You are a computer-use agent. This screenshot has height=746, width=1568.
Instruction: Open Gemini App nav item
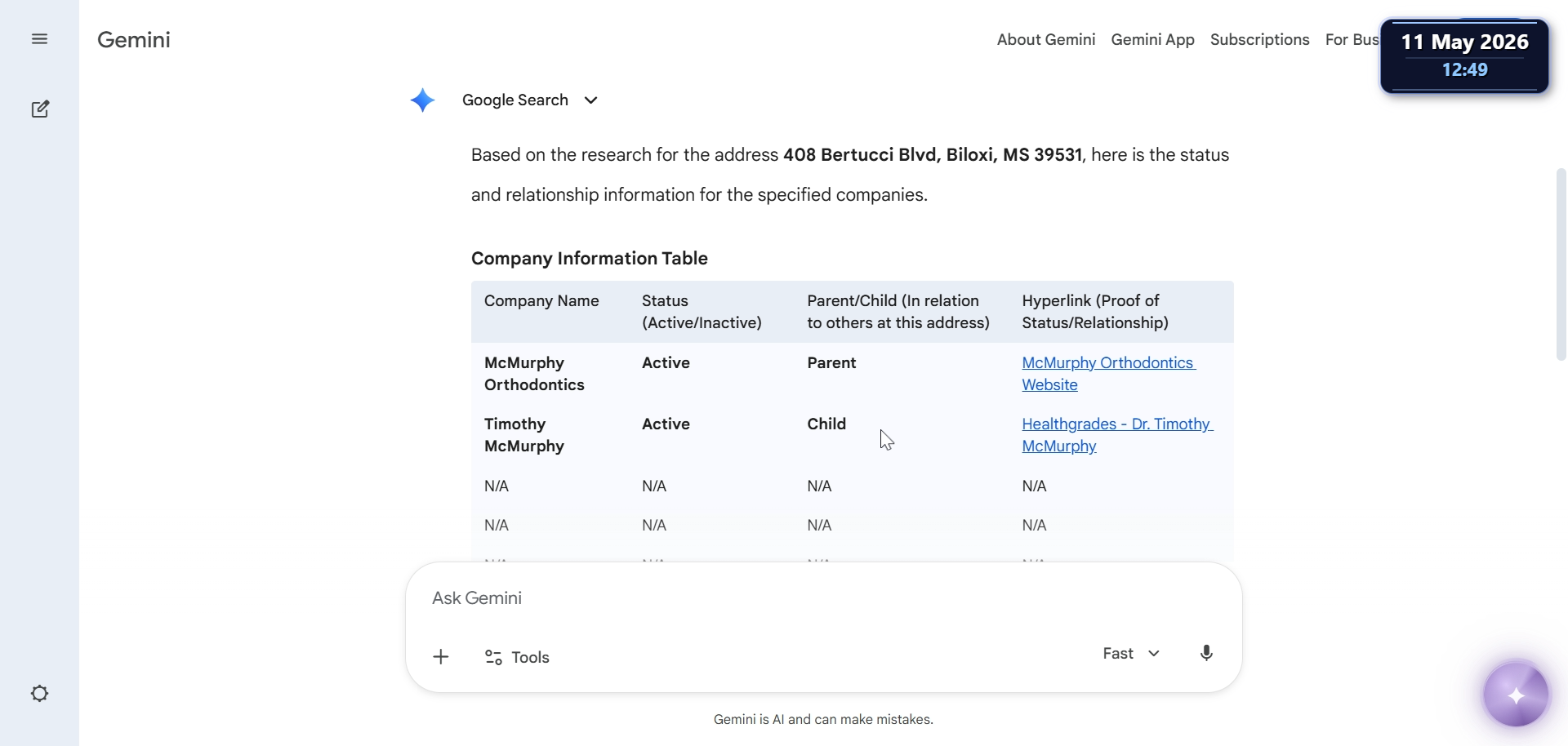(x=1152, y=40)
